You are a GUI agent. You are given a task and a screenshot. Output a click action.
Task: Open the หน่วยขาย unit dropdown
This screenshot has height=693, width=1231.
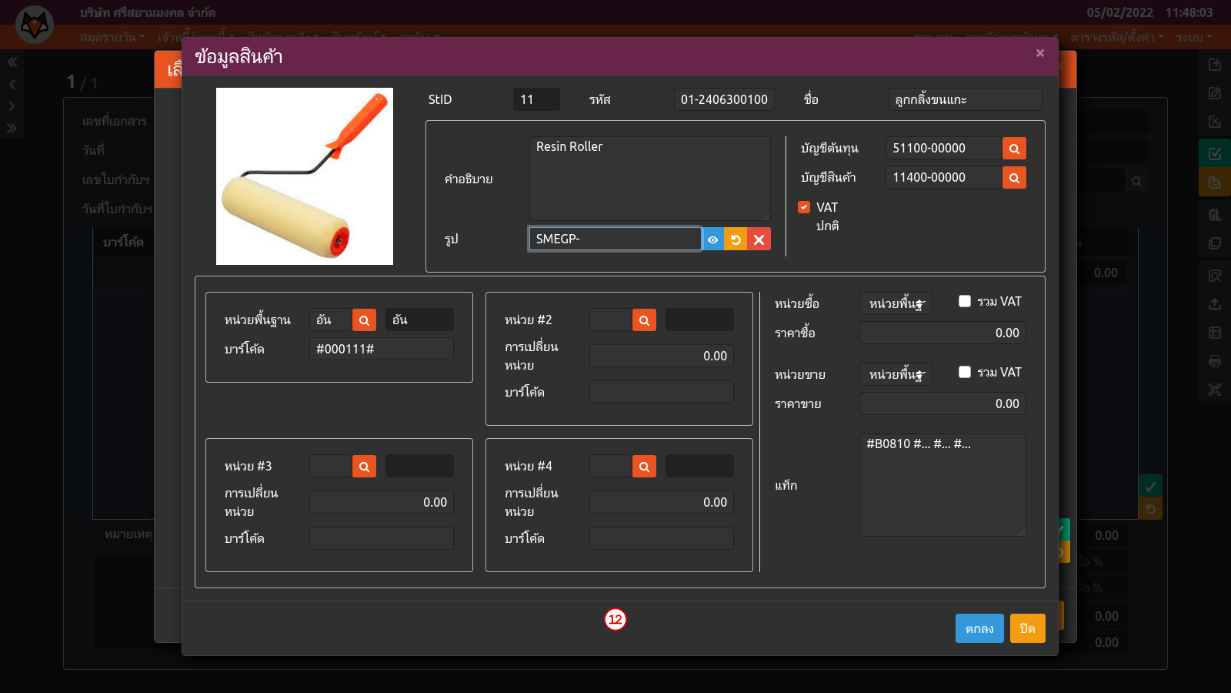896,374
